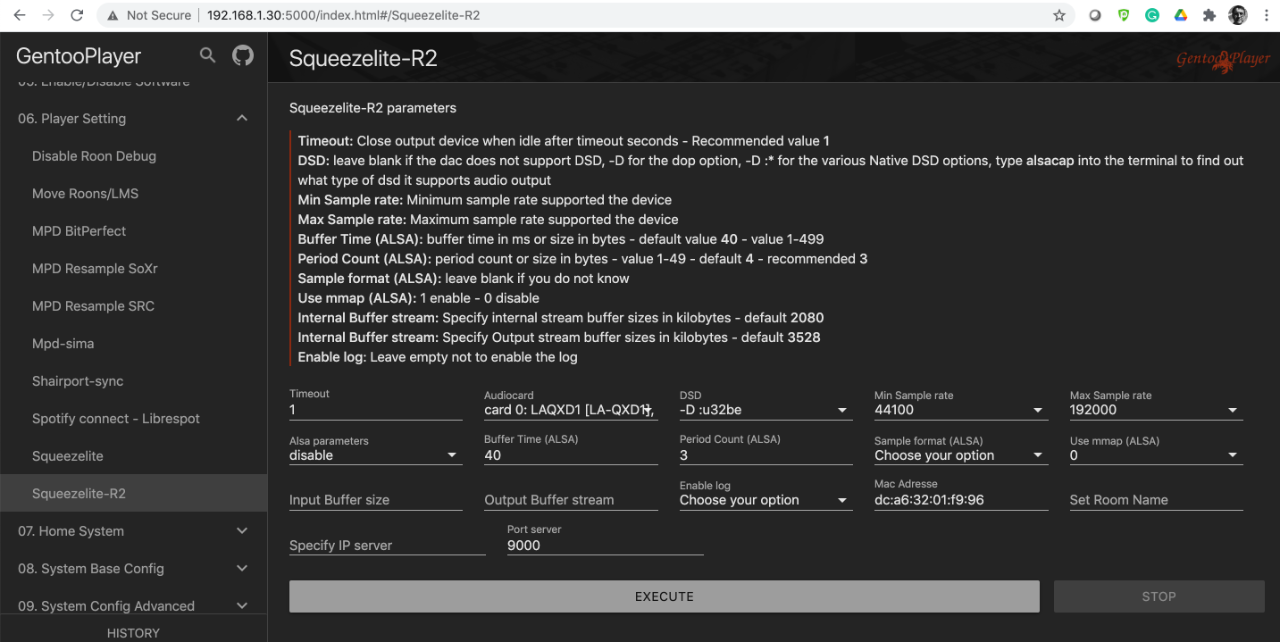Open MPD Resample SRC menu item
The height and width of the screenshot is (642, 1280).
point(133,306)
